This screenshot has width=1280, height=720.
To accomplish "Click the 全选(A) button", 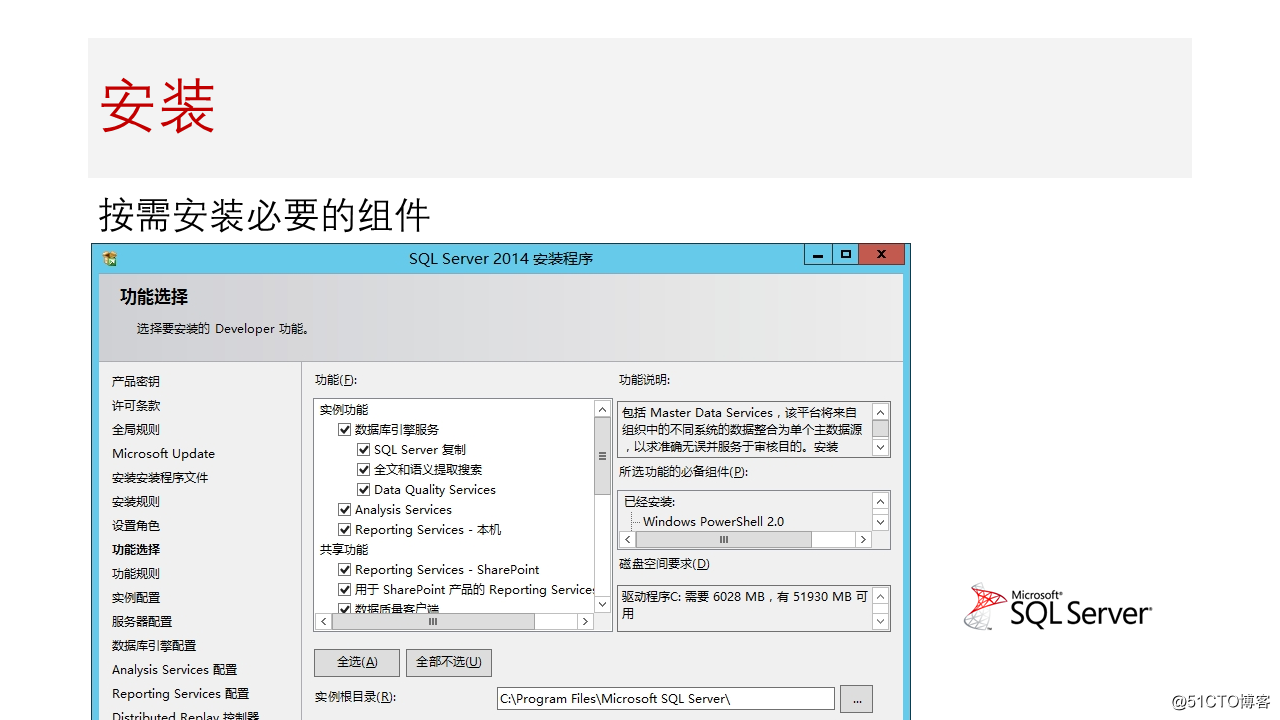I will [x=357, y=662].
